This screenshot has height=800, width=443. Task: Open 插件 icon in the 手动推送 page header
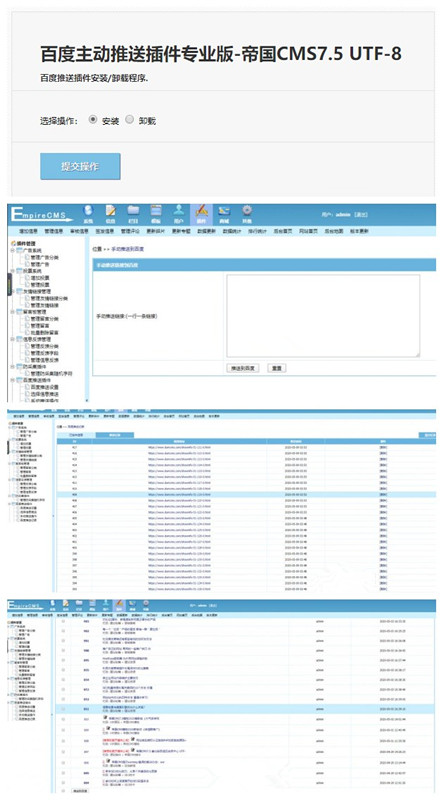[x=201, y=214]
